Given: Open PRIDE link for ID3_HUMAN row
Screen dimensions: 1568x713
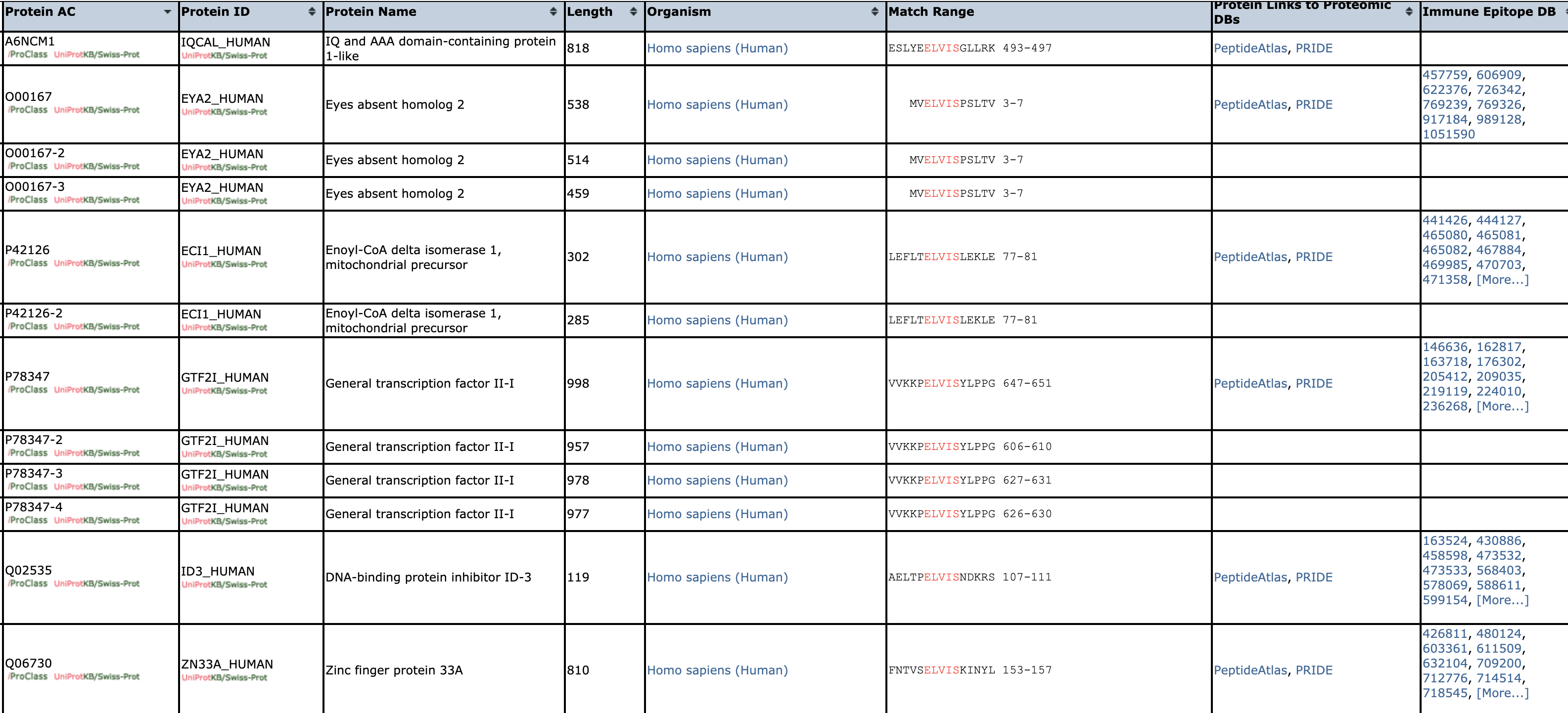Looking at the screenshot, I should 1314,578.
